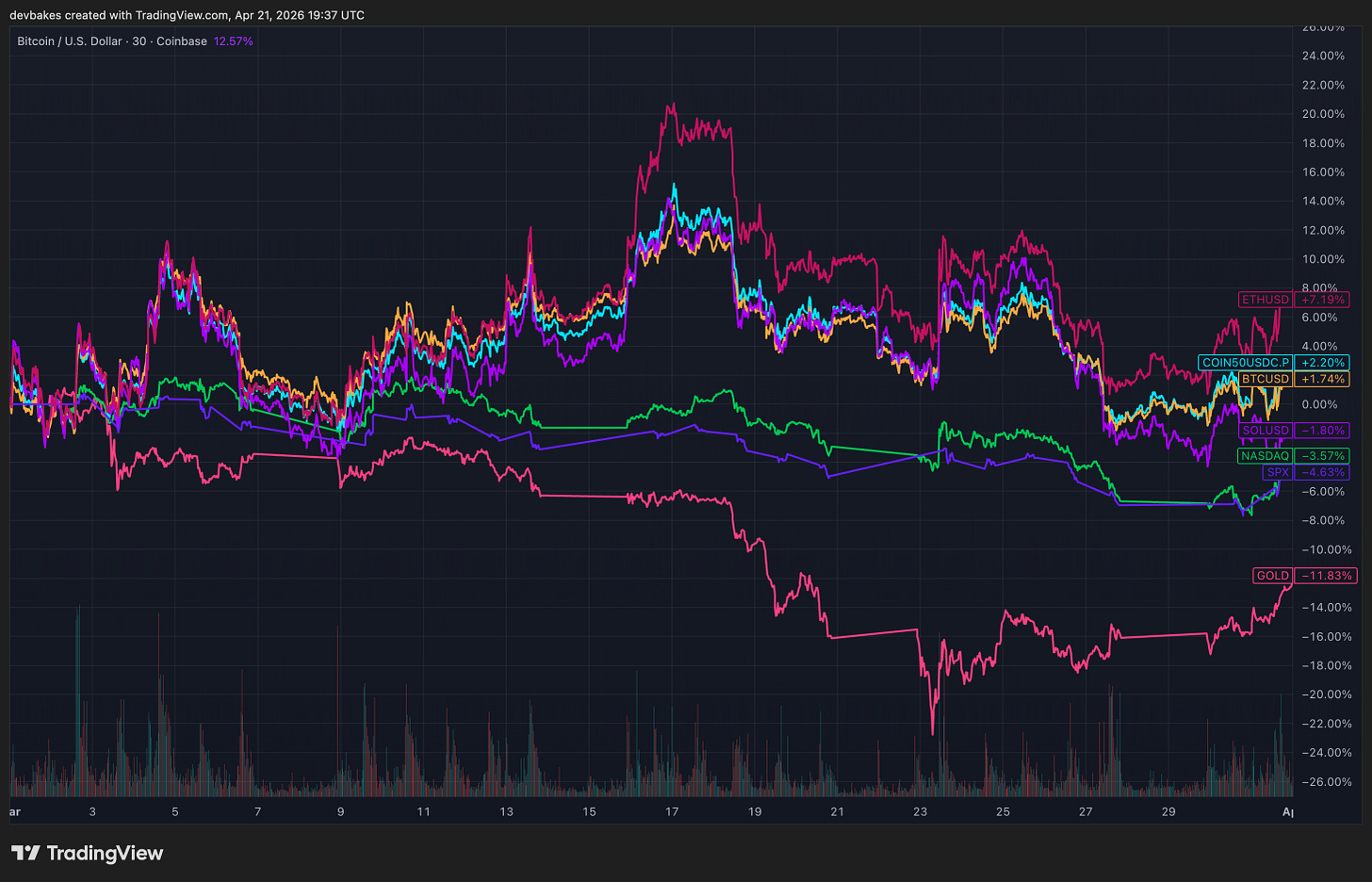Click the 0.00% price axis label
Image resolution: width=1372 pixels, height=882 pixels.
1319,404
